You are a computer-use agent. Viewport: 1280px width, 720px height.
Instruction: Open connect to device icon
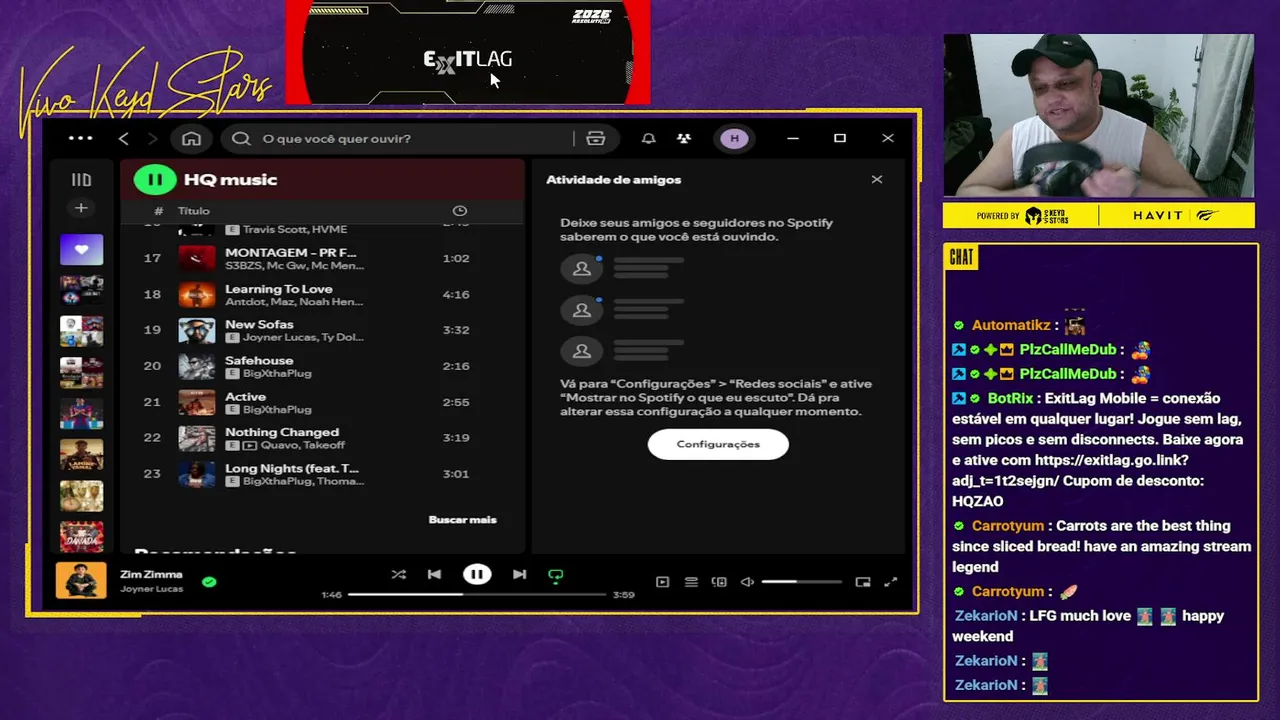click(719, 582)
